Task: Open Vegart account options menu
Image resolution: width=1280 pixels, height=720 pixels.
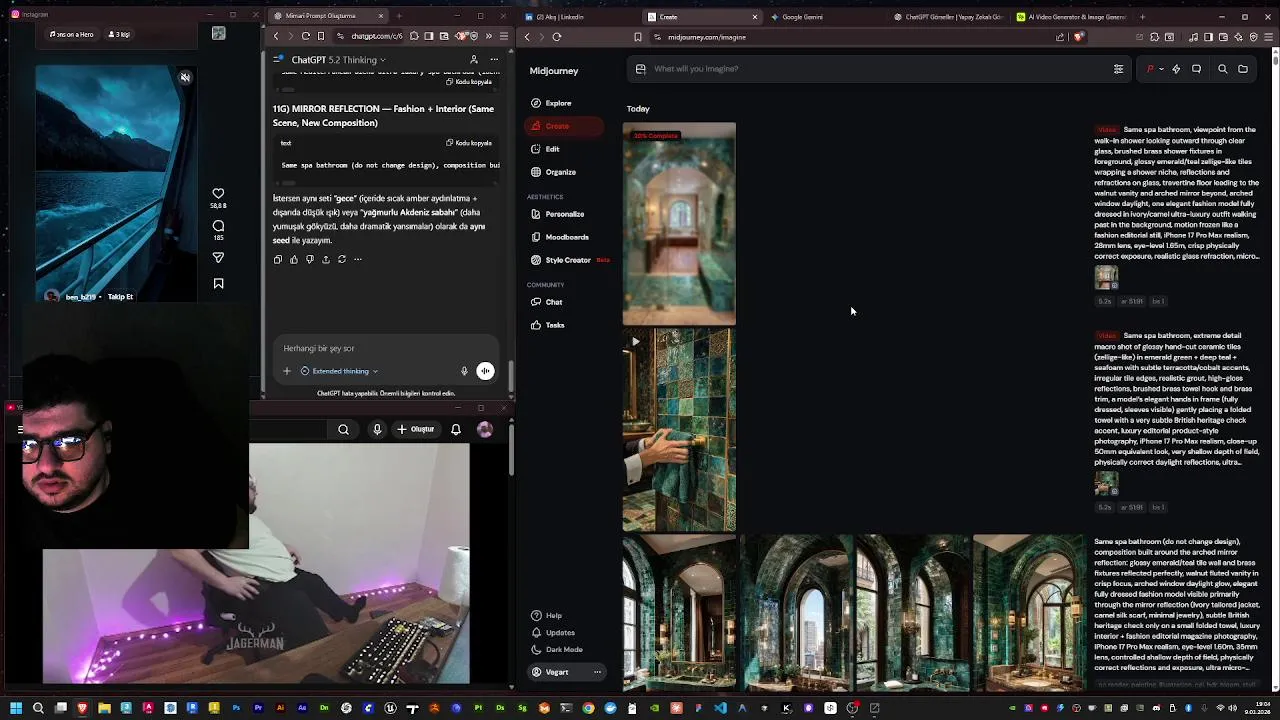Action: tap(597, 672)
